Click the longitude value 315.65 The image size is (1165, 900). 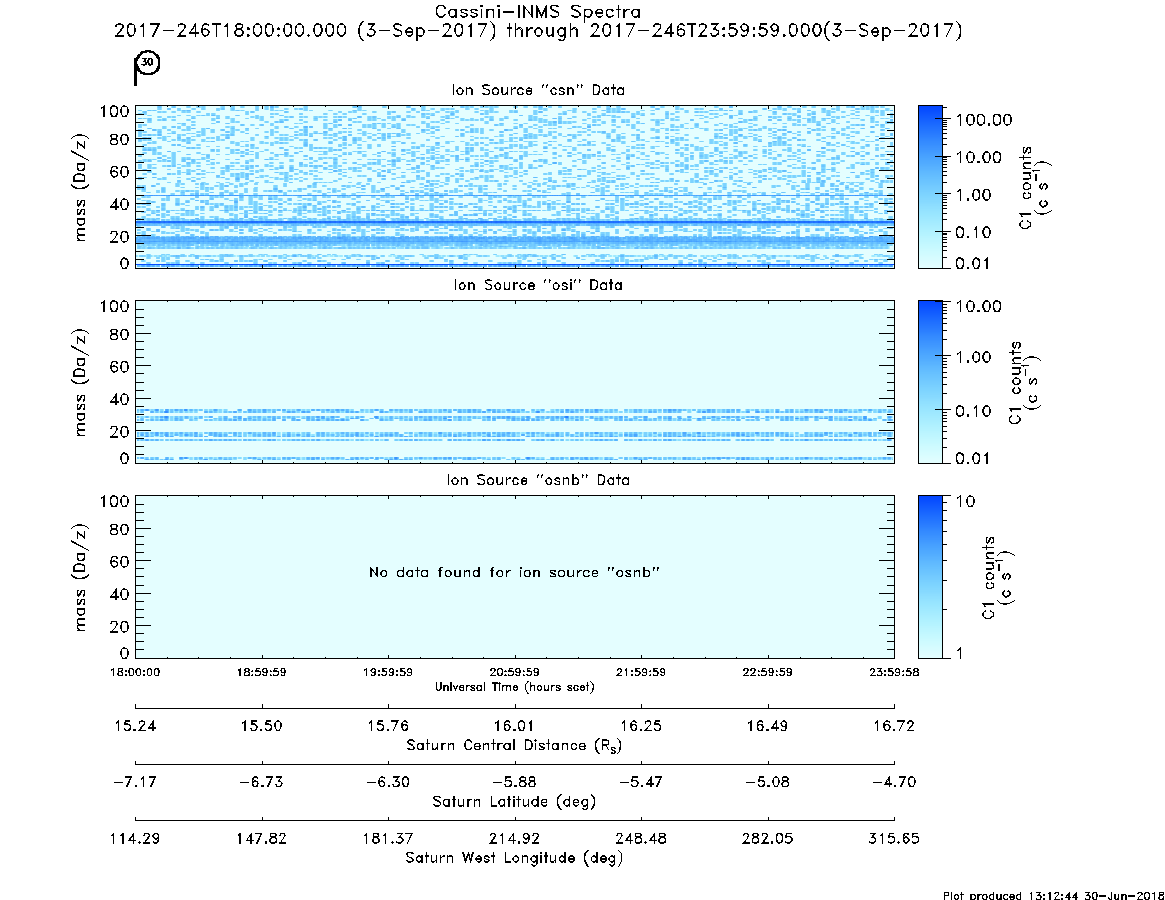(894, 838)
